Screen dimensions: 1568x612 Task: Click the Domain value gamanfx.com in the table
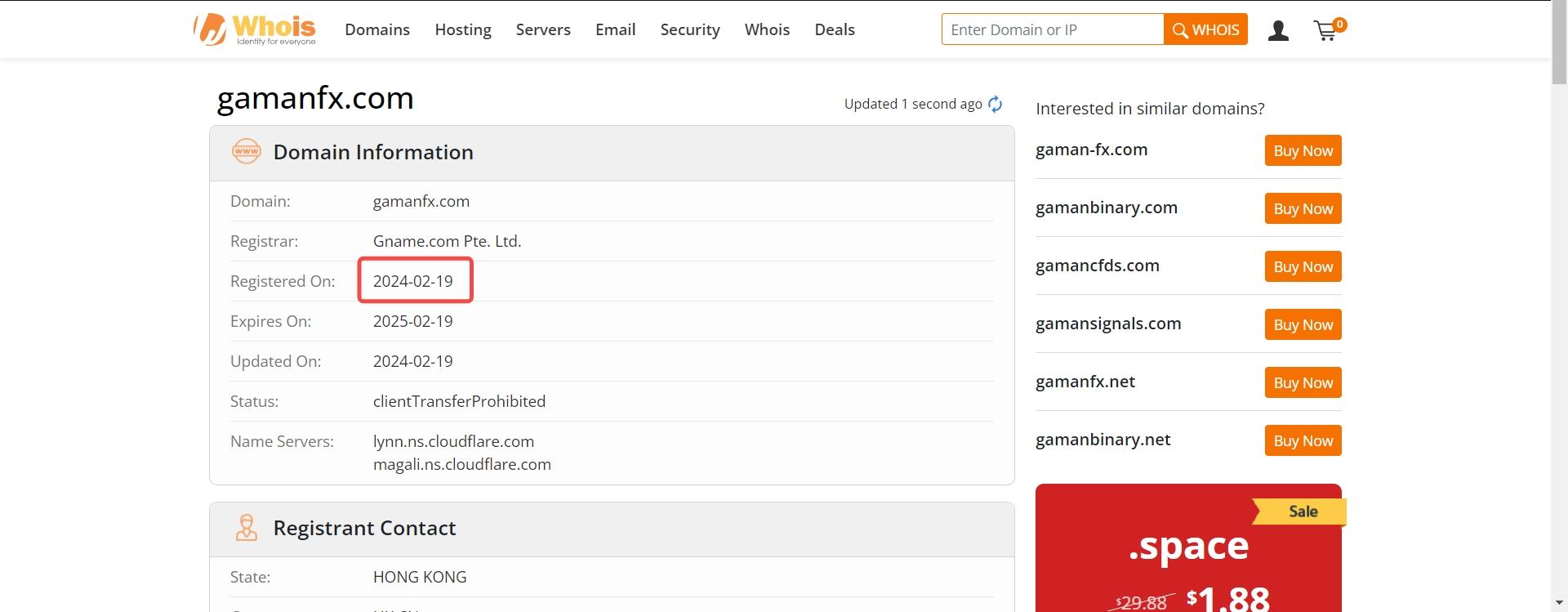(x=421, y=201)
